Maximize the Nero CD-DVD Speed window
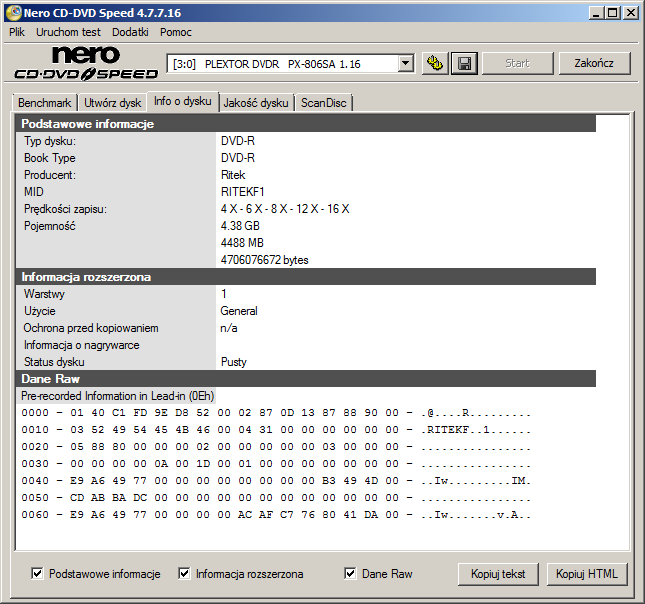The image size is (645, 604). tap(613, 13)
